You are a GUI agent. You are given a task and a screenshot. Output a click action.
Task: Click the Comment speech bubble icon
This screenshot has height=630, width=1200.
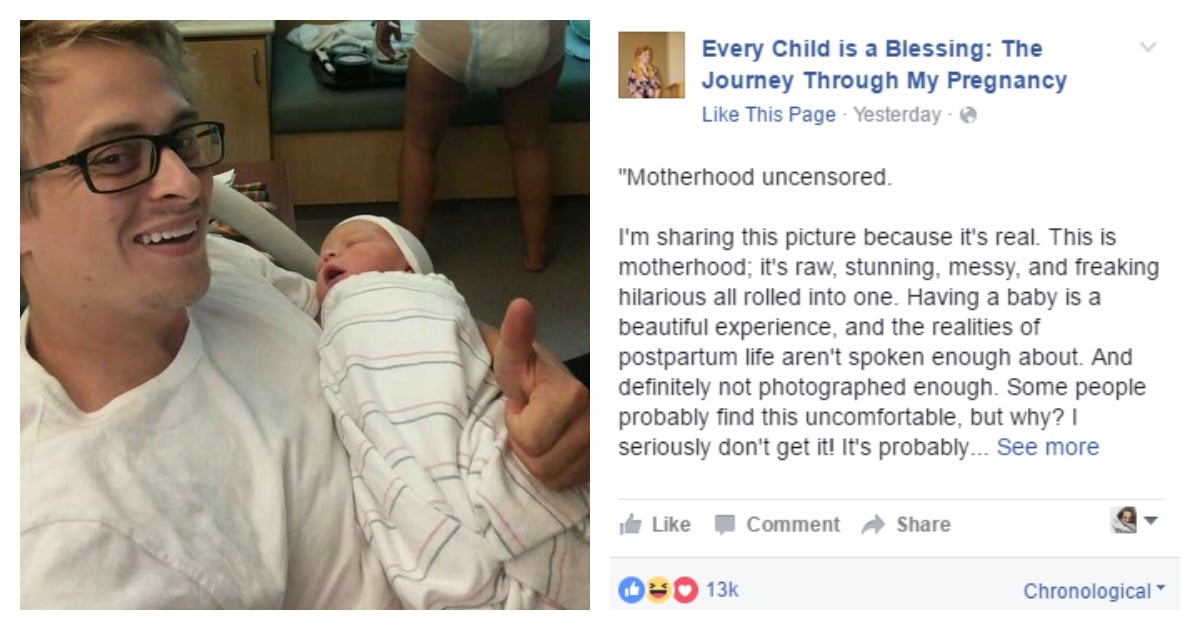725,525
